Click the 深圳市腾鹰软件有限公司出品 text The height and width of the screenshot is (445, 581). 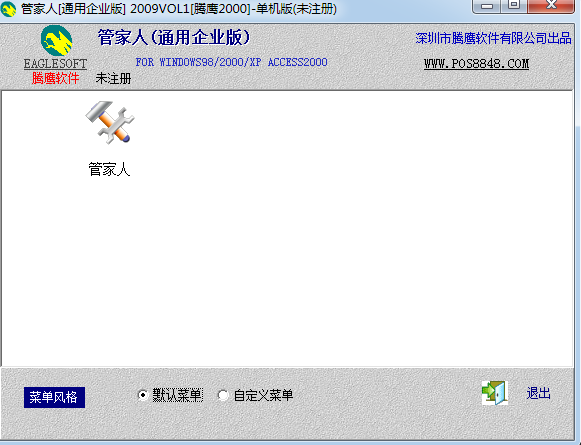pyautogui.click(x=493, y=38)
